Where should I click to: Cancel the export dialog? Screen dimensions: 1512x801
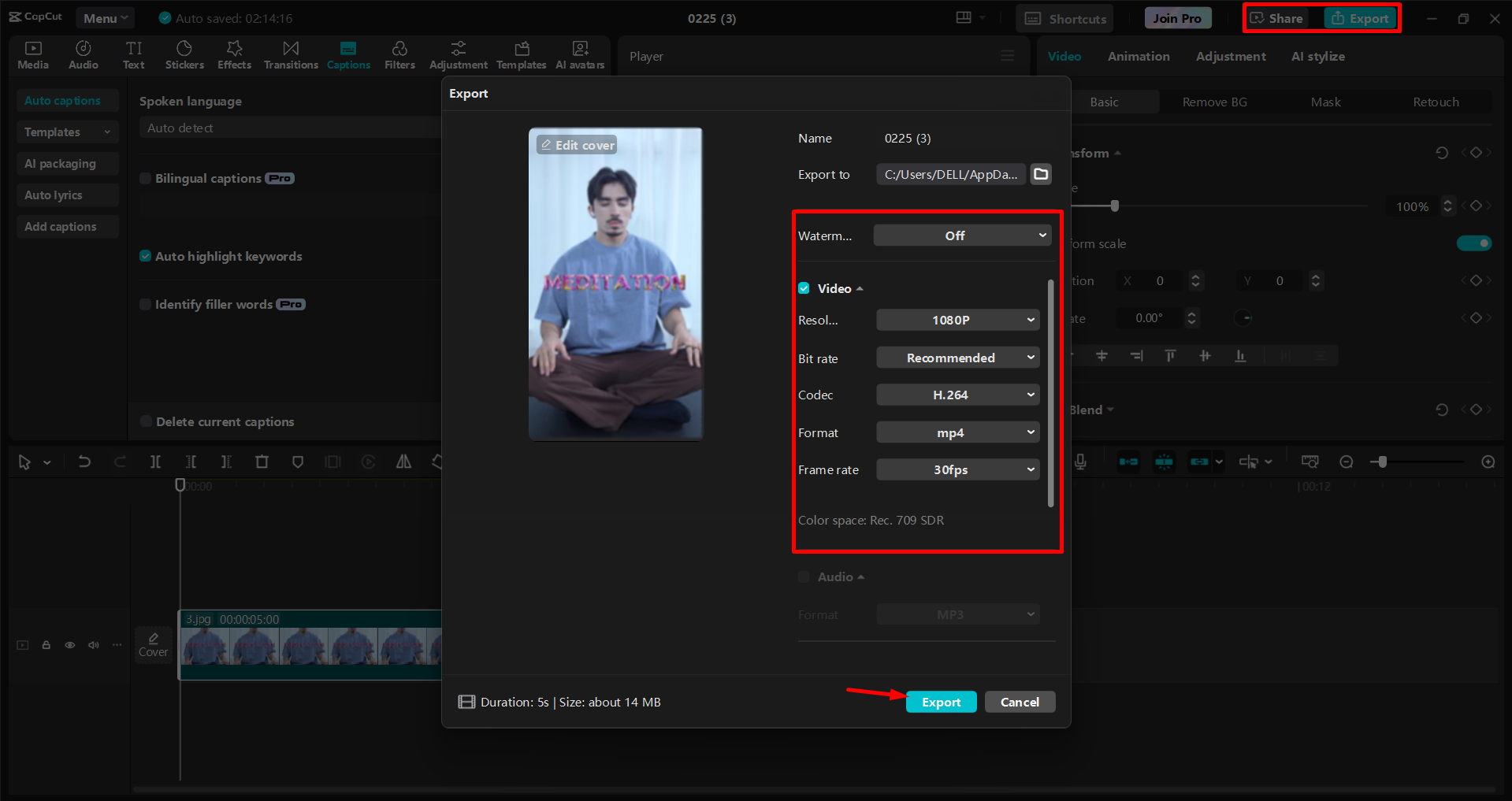1020,701
